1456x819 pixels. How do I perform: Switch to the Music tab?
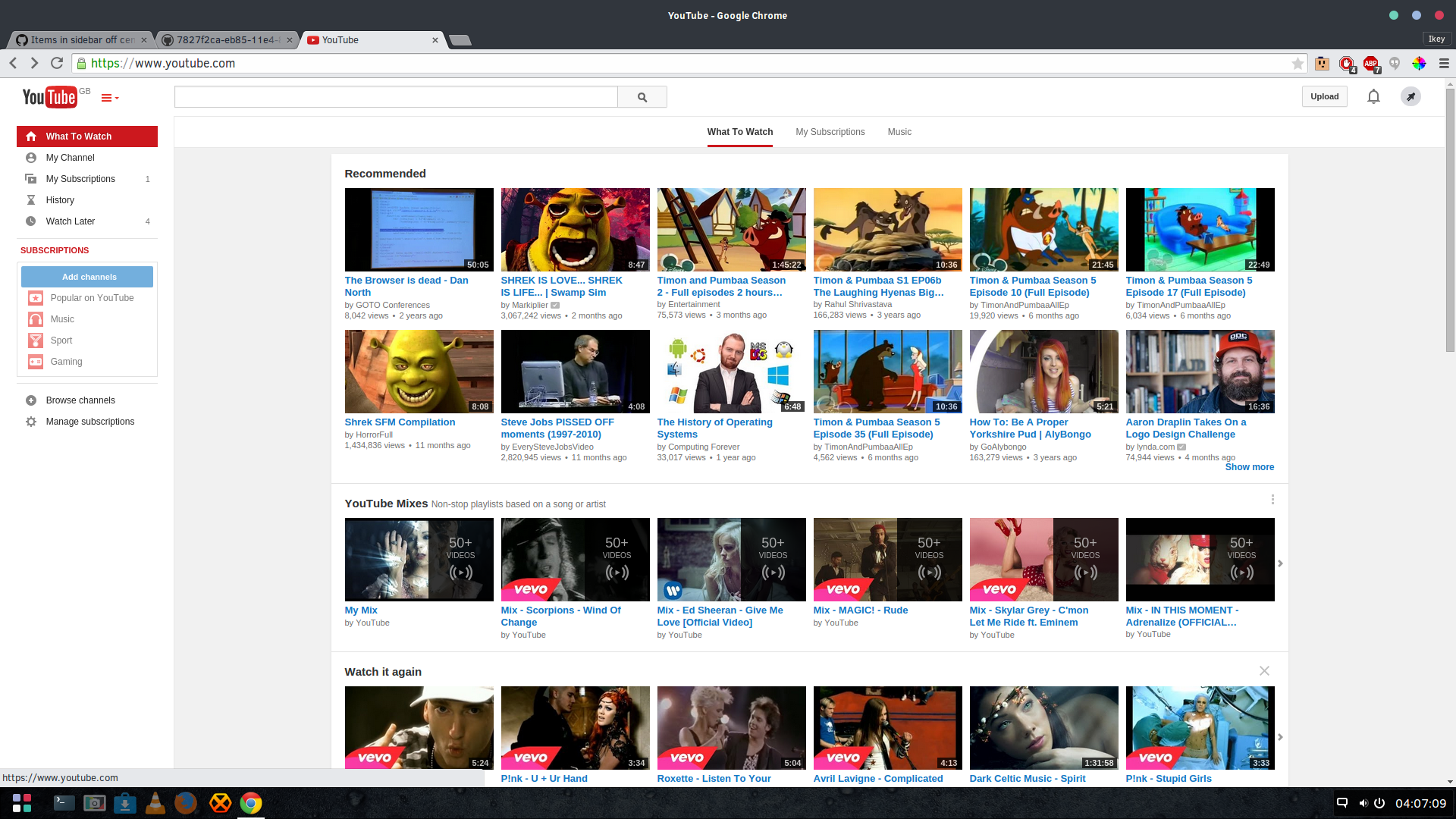pos(899,132)
